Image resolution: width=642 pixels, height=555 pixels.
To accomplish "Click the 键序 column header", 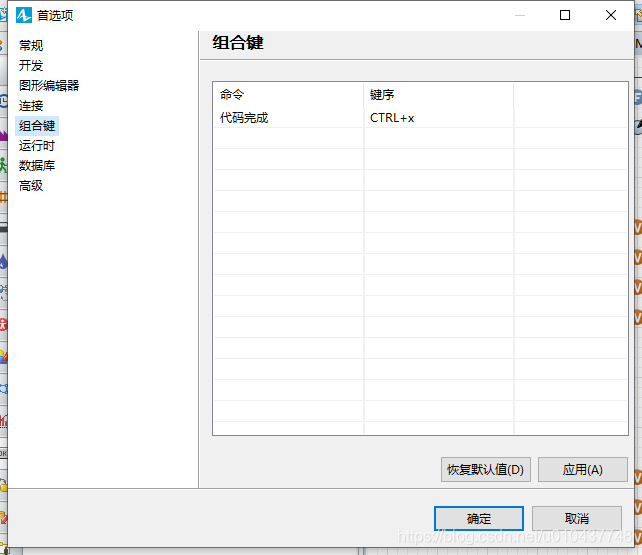I will point(439,95).
